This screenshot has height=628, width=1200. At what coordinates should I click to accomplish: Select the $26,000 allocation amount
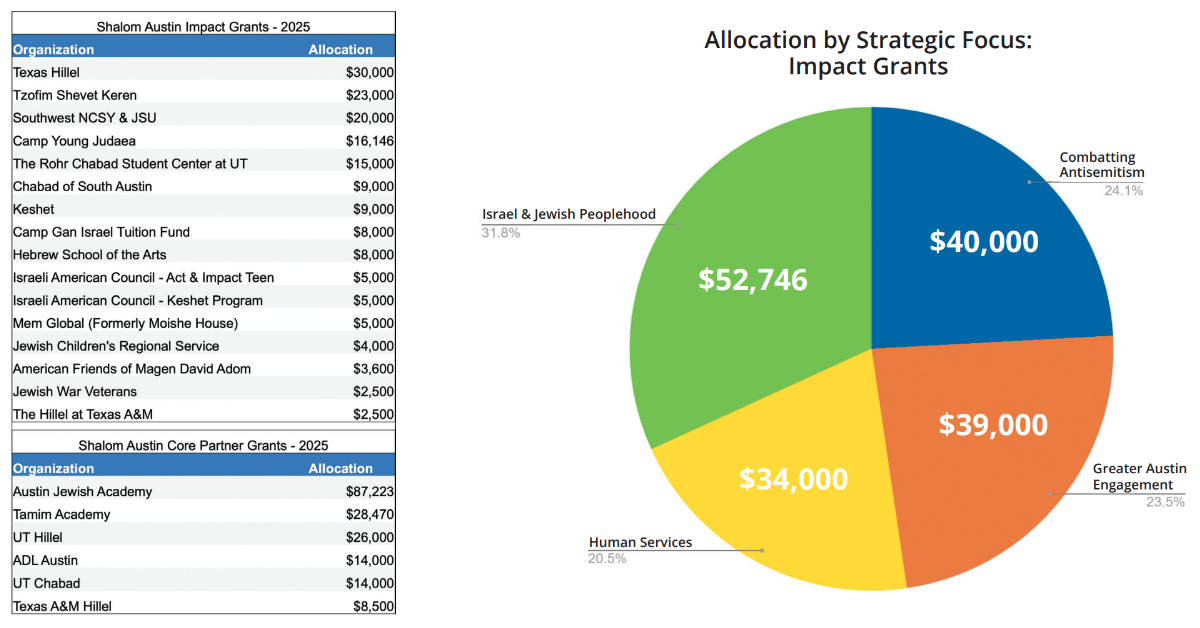(370, 538)
